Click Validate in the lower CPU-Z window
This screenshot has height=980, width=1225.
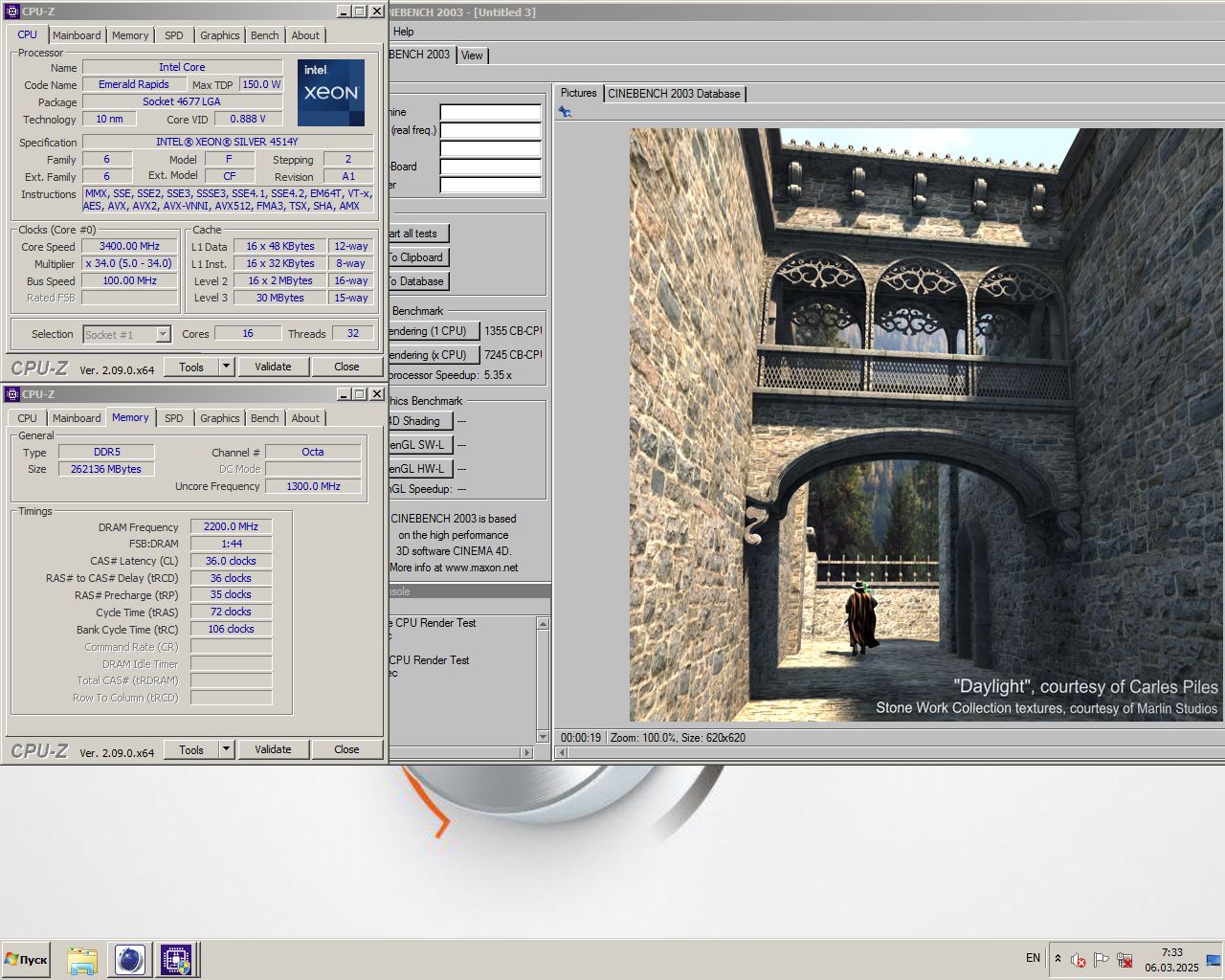click(273, 749)
